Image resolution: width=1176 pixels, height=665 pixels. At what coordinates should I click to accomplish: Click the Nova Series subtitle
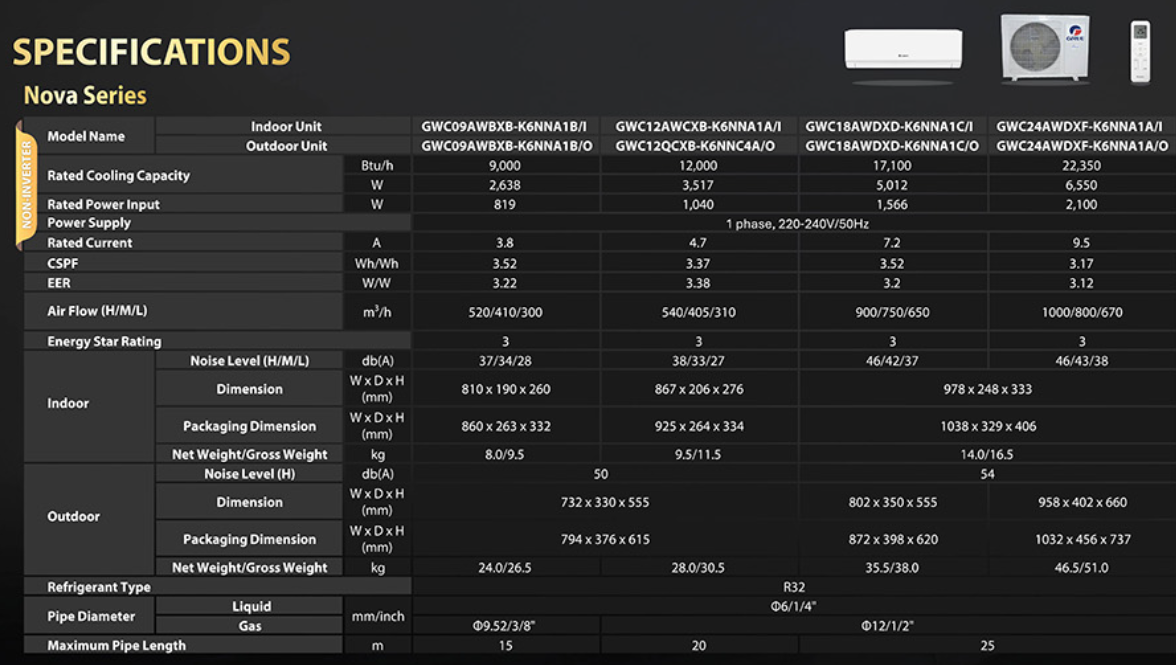point(85,96)
